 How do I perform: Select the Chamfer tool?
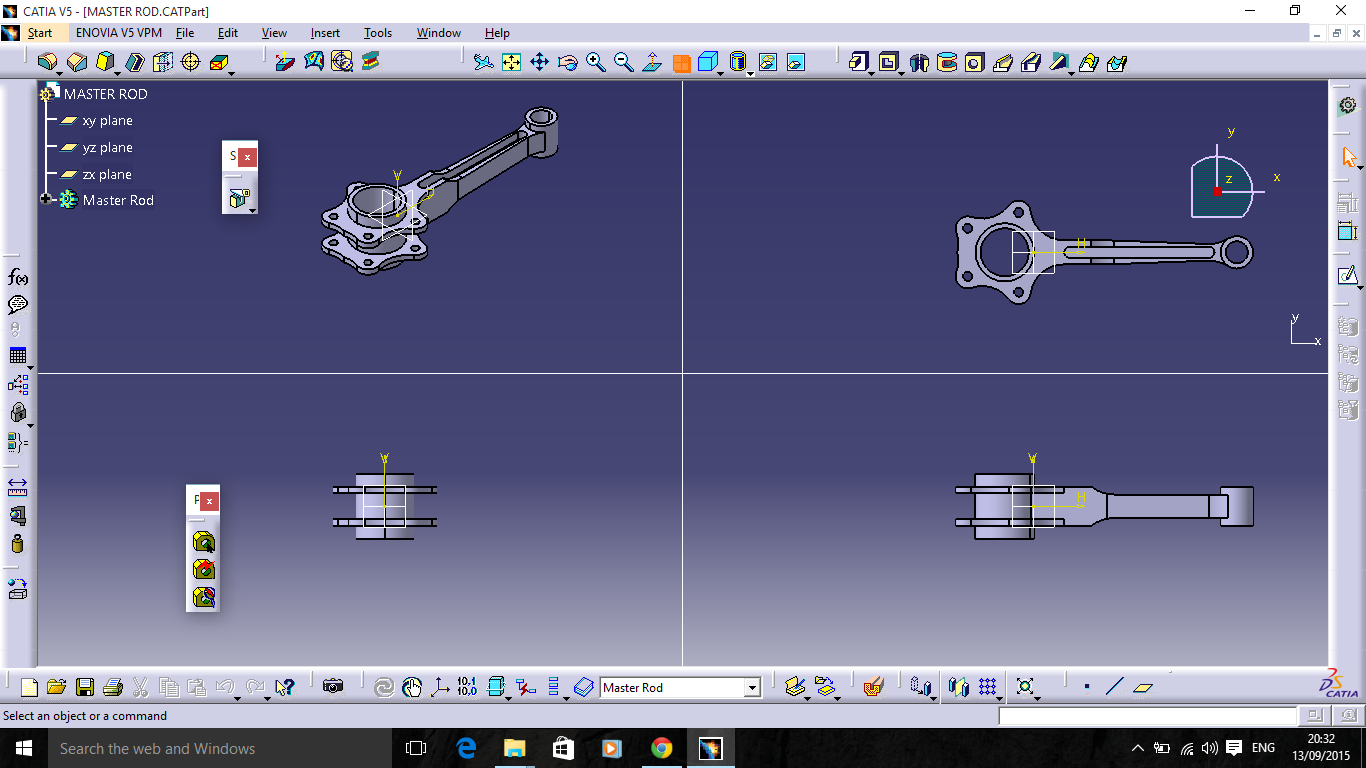click(76, 62)
